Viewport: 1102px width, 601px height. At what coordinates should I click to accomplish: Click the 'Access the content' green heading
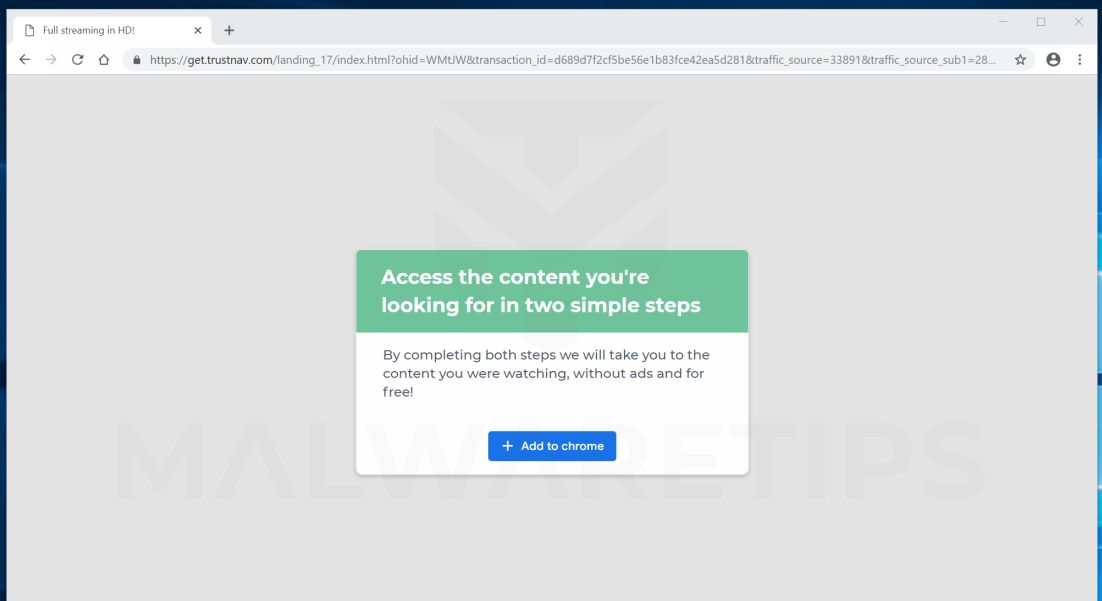[540, 291]
